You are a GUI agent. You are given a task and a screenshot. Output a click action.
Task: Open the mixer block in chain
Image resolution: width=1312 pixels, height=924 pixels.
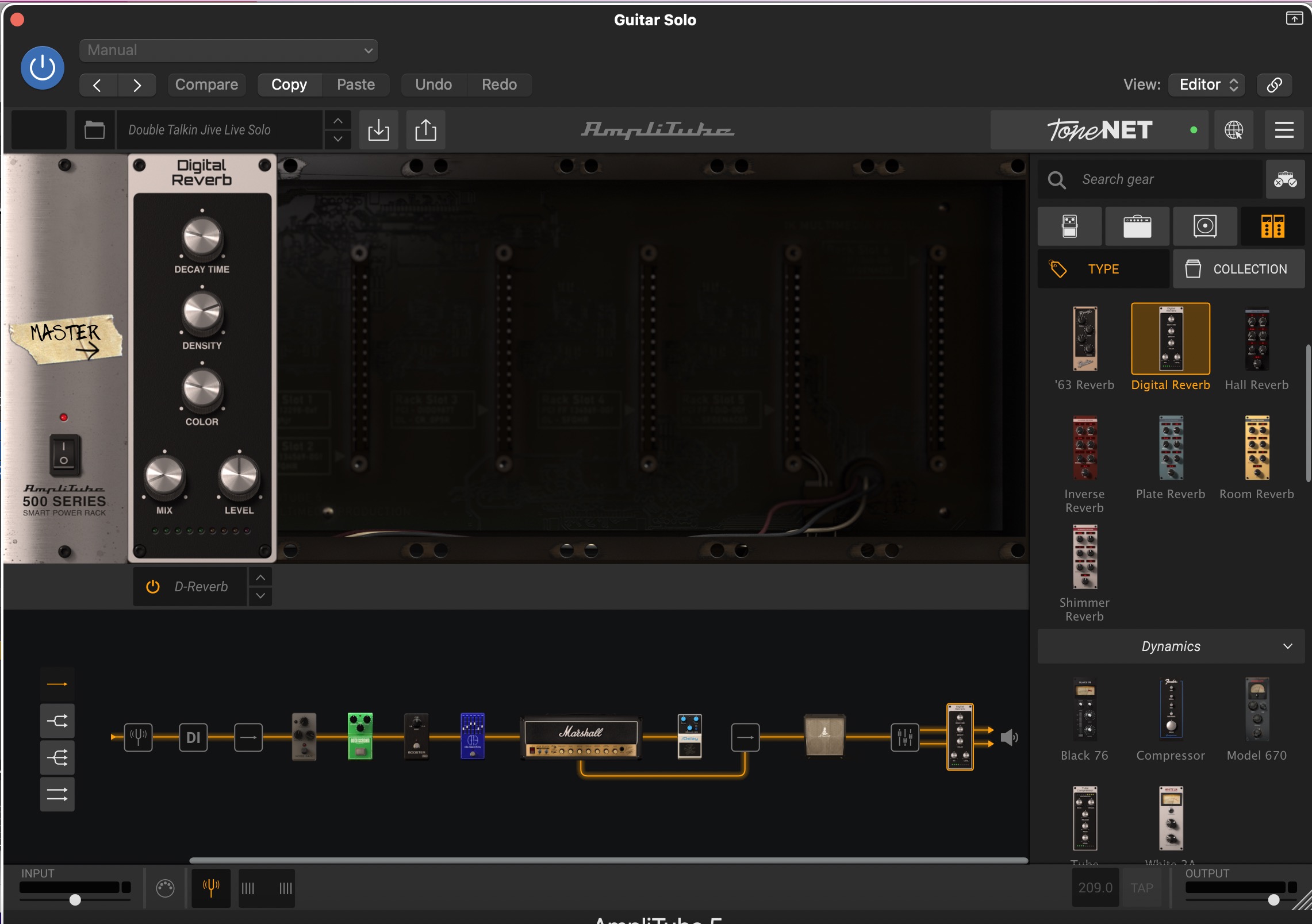905,737
